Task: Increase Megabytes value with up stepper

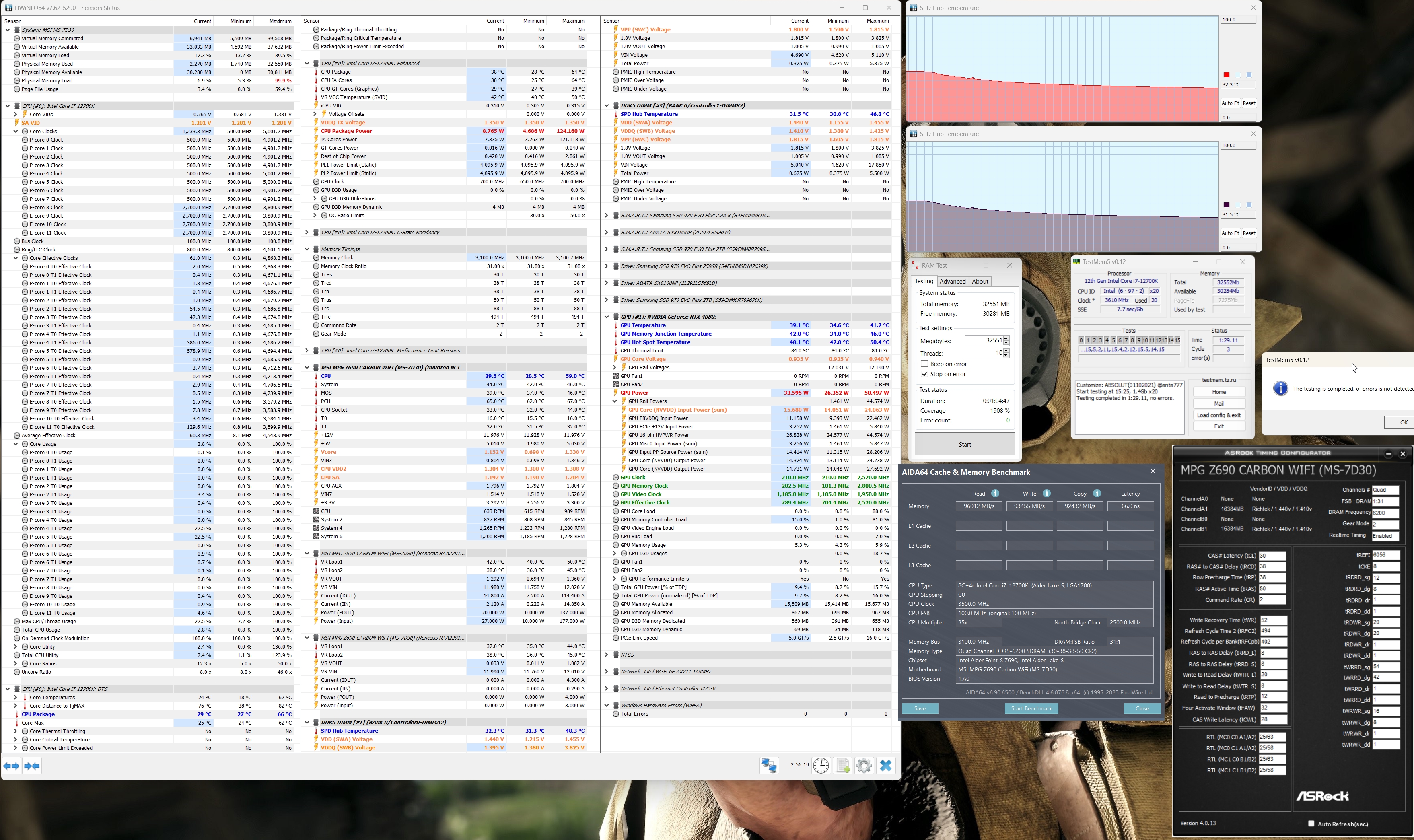Action: point(1005,338)
